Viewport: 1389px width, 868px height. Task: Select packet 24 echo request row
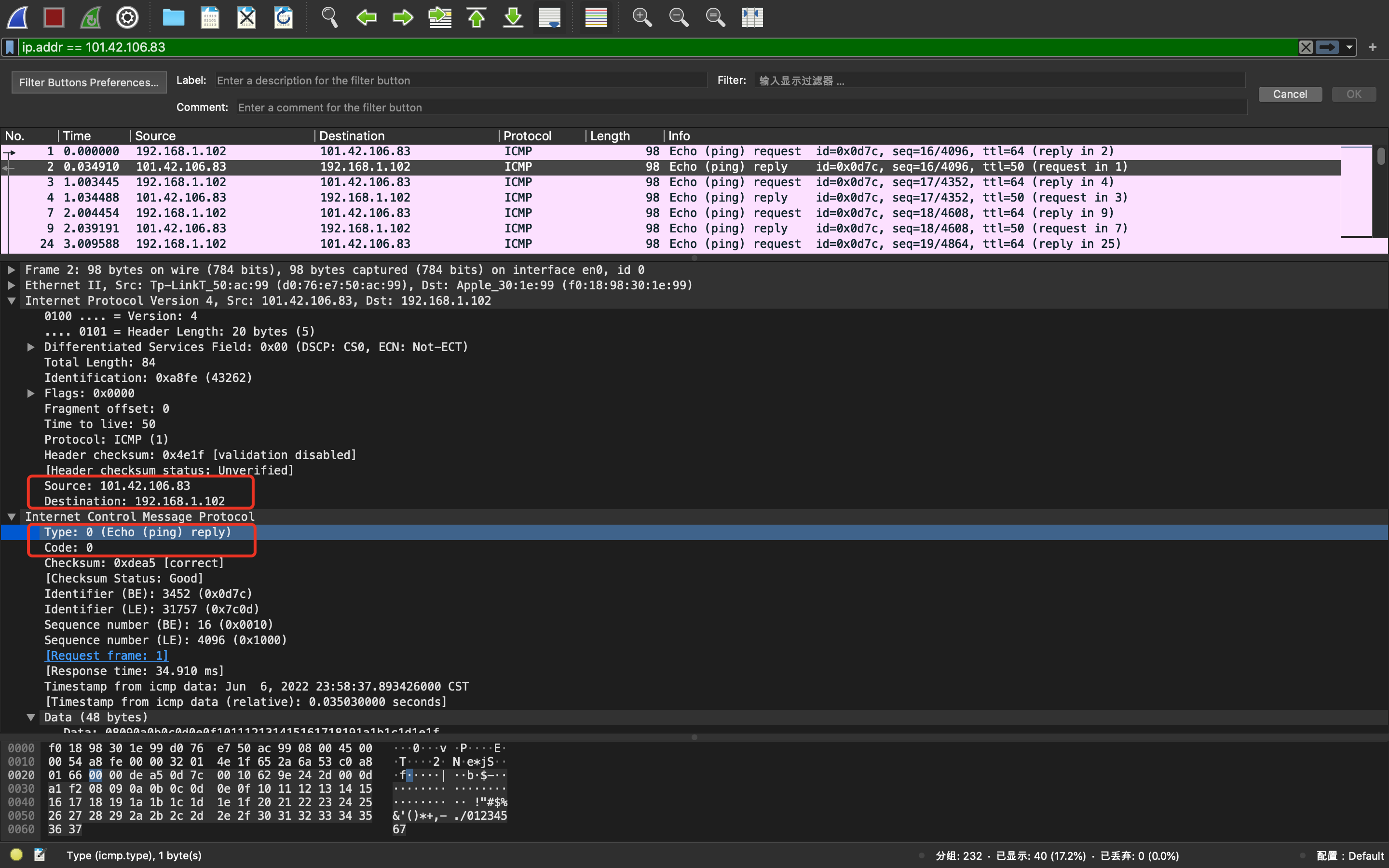670,244
